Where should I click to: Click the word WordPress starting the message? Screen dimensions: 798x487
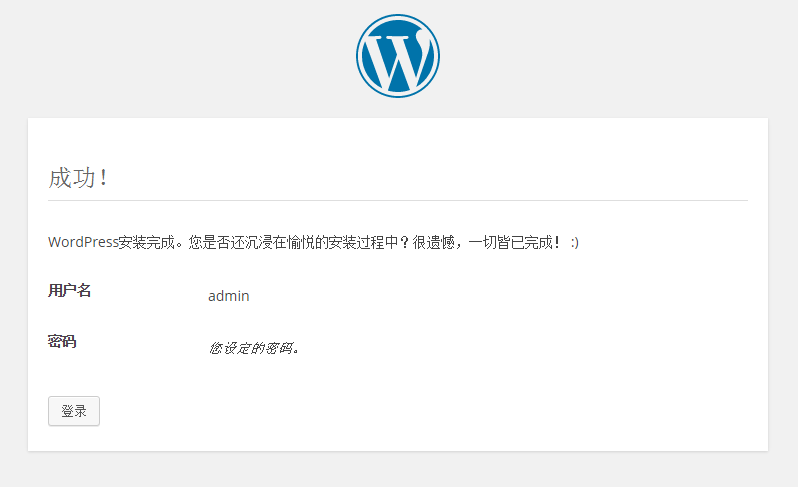coord(83,243)
